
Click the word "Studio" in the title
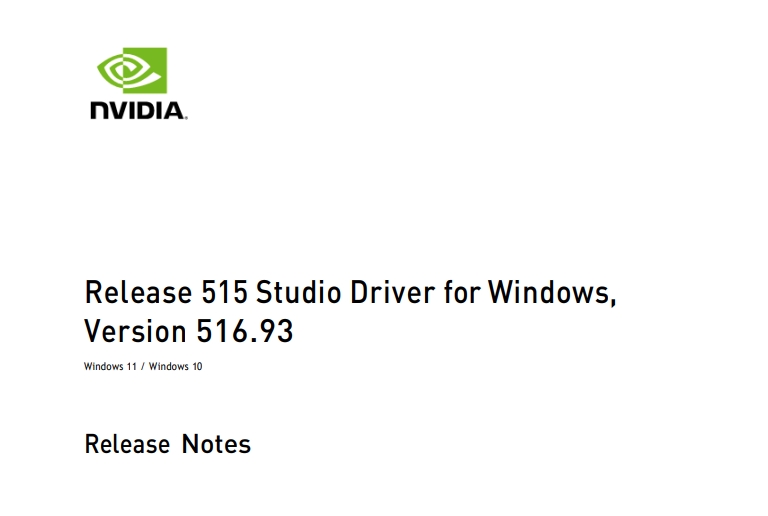click(298, 292)
